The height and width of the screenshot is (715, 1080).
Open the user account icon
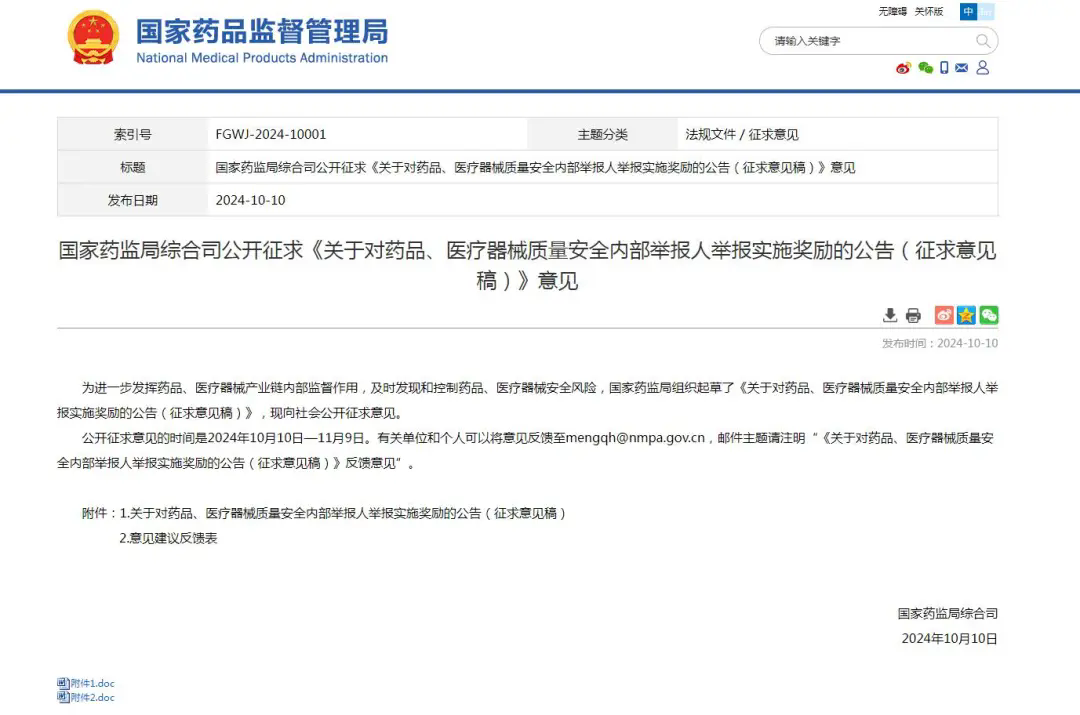coord(982,68)
